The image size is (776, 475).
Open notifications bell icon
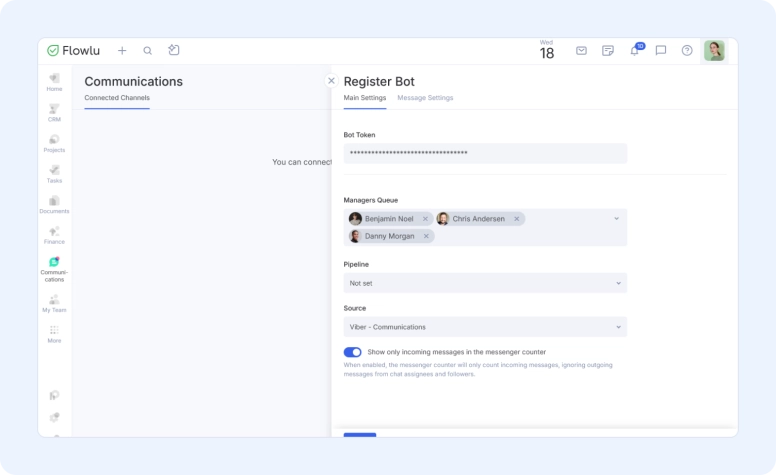(635, 50)
